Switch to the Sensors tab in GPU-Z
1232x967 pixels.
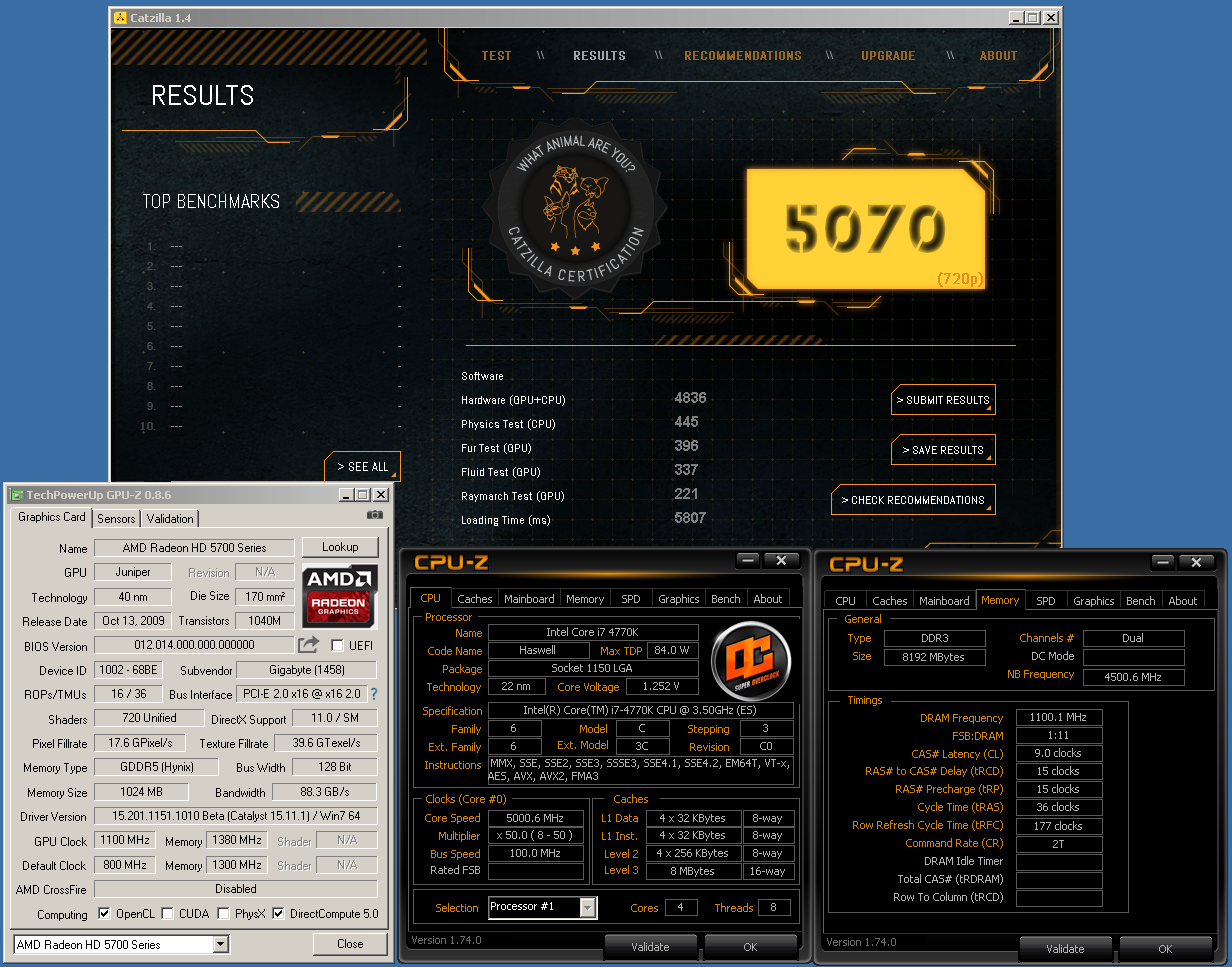116,518
